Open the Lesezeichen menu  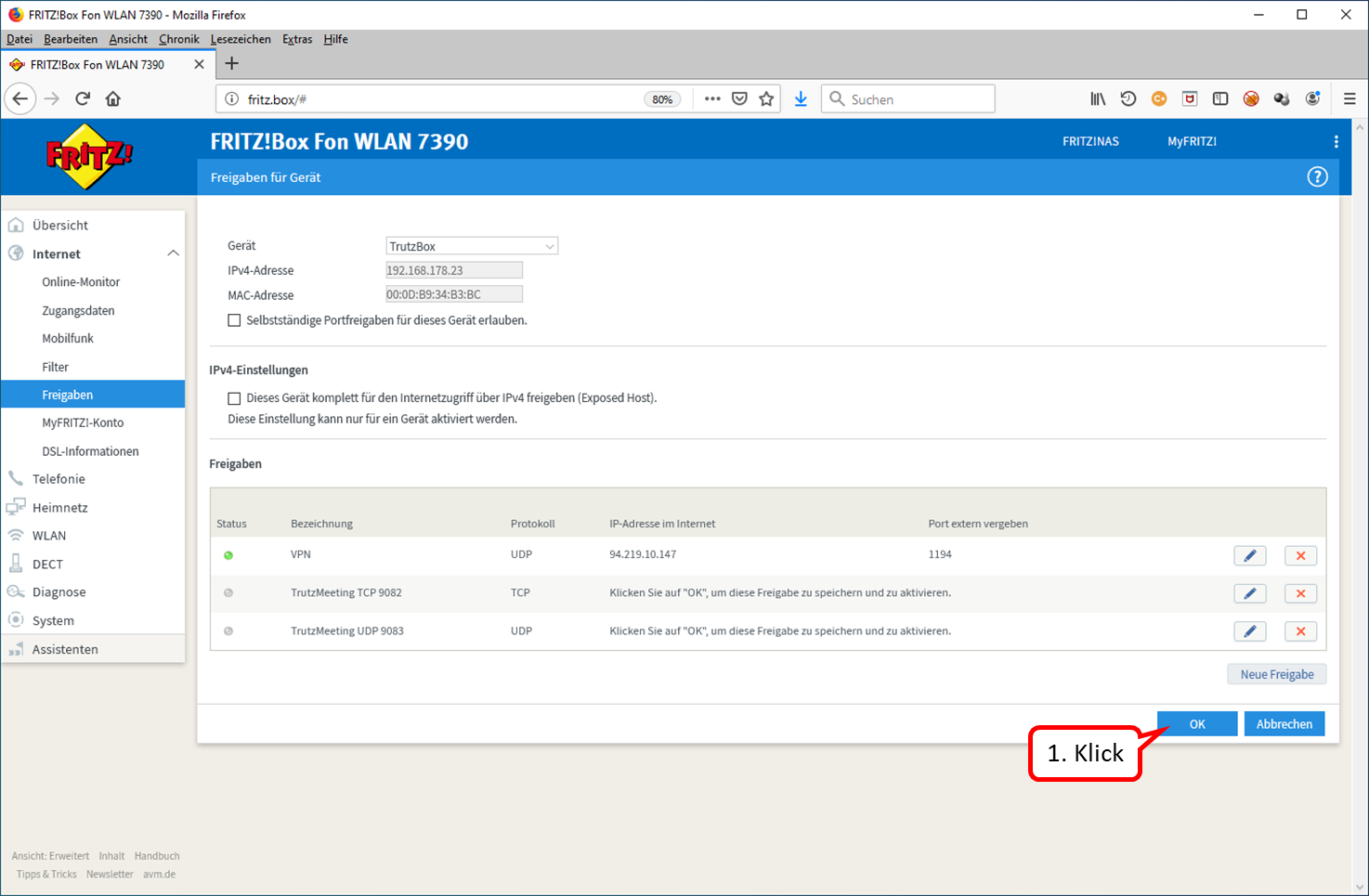[x=241, y=39]
